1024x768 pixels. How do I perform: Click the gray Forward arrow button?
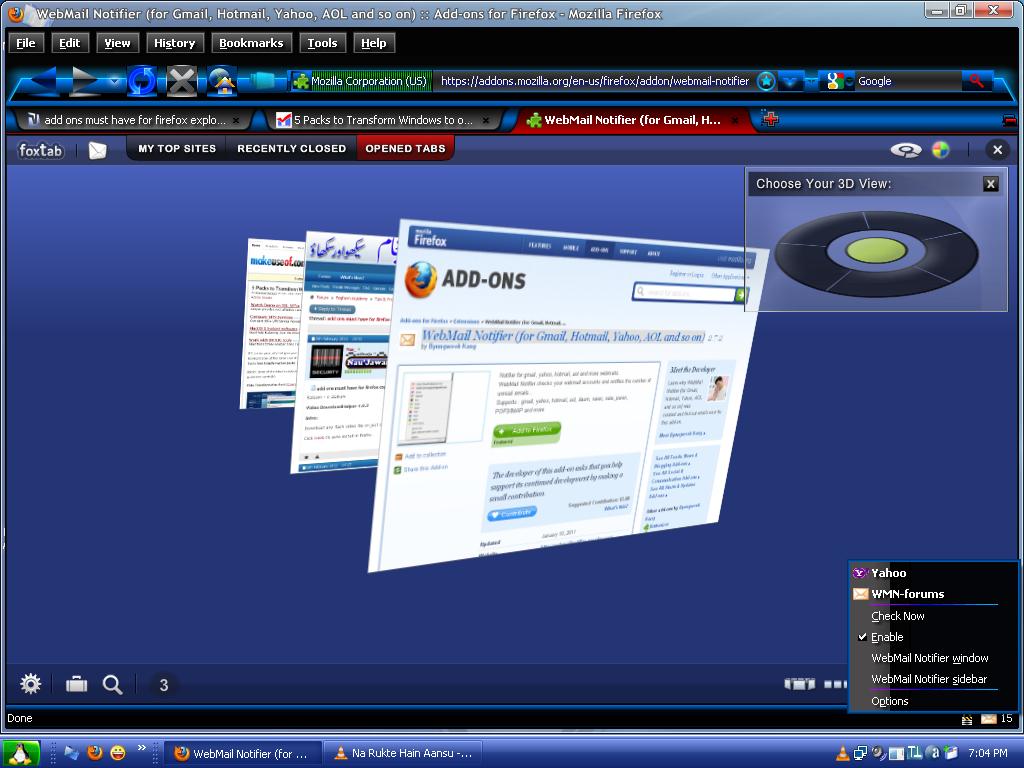[x=86, y=82]
